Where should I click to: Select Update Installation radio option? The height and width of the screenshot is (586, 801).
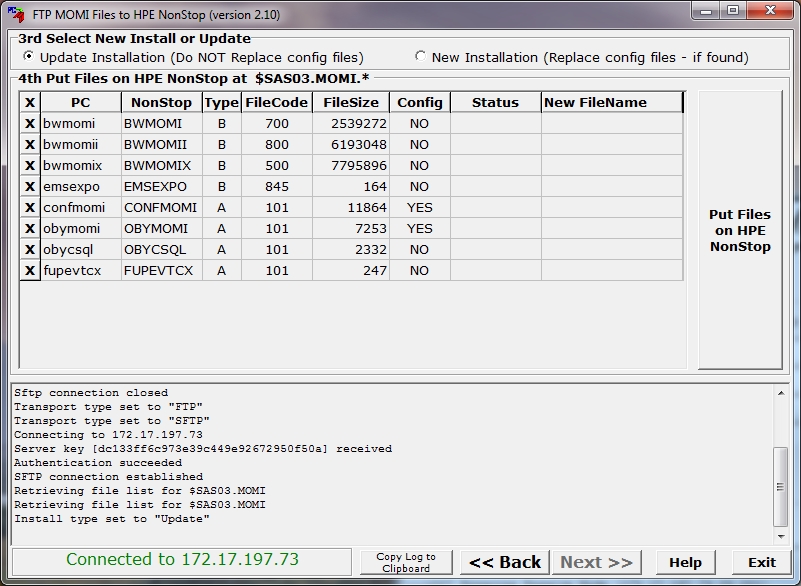click(x=28, y=57)
